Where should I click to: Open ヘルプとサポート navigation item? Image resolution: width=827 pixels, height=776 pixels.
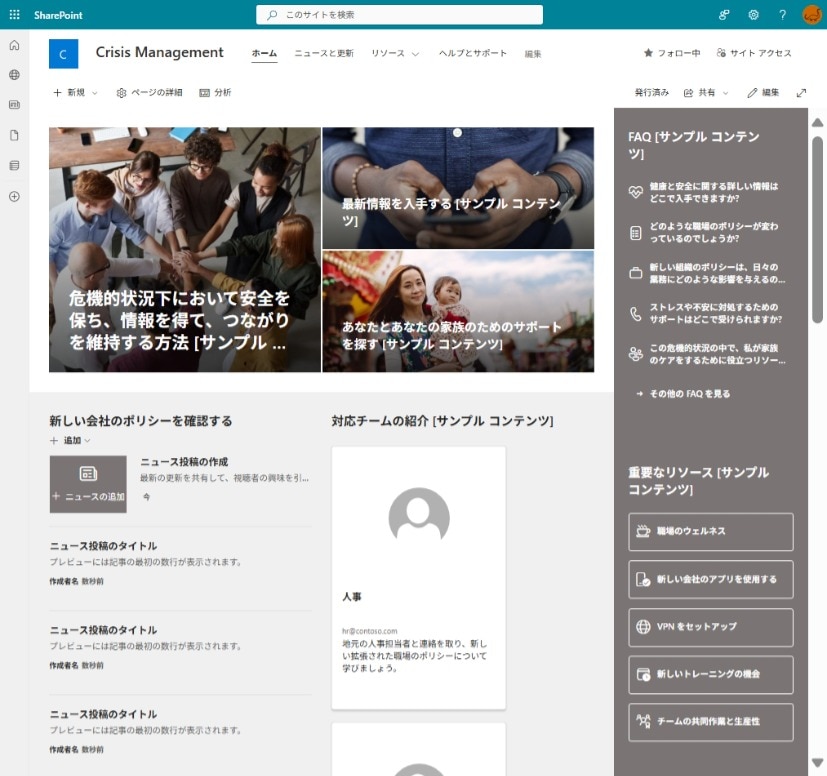click(473, 53)
